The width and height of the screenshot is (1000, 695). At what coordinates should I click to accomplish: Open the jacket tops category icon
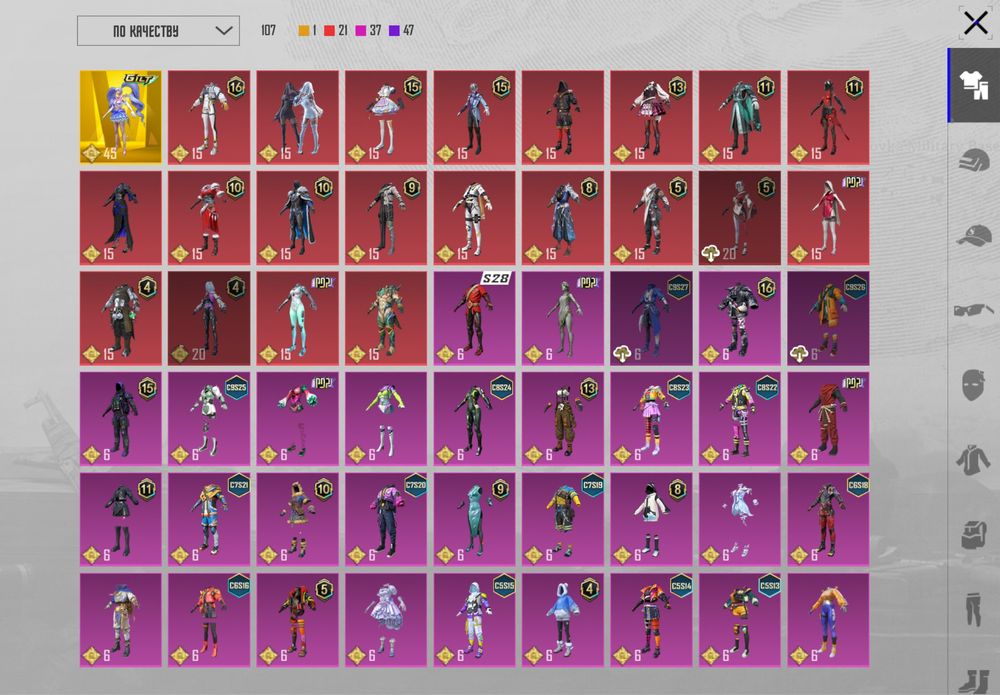(x=973, y=460)
